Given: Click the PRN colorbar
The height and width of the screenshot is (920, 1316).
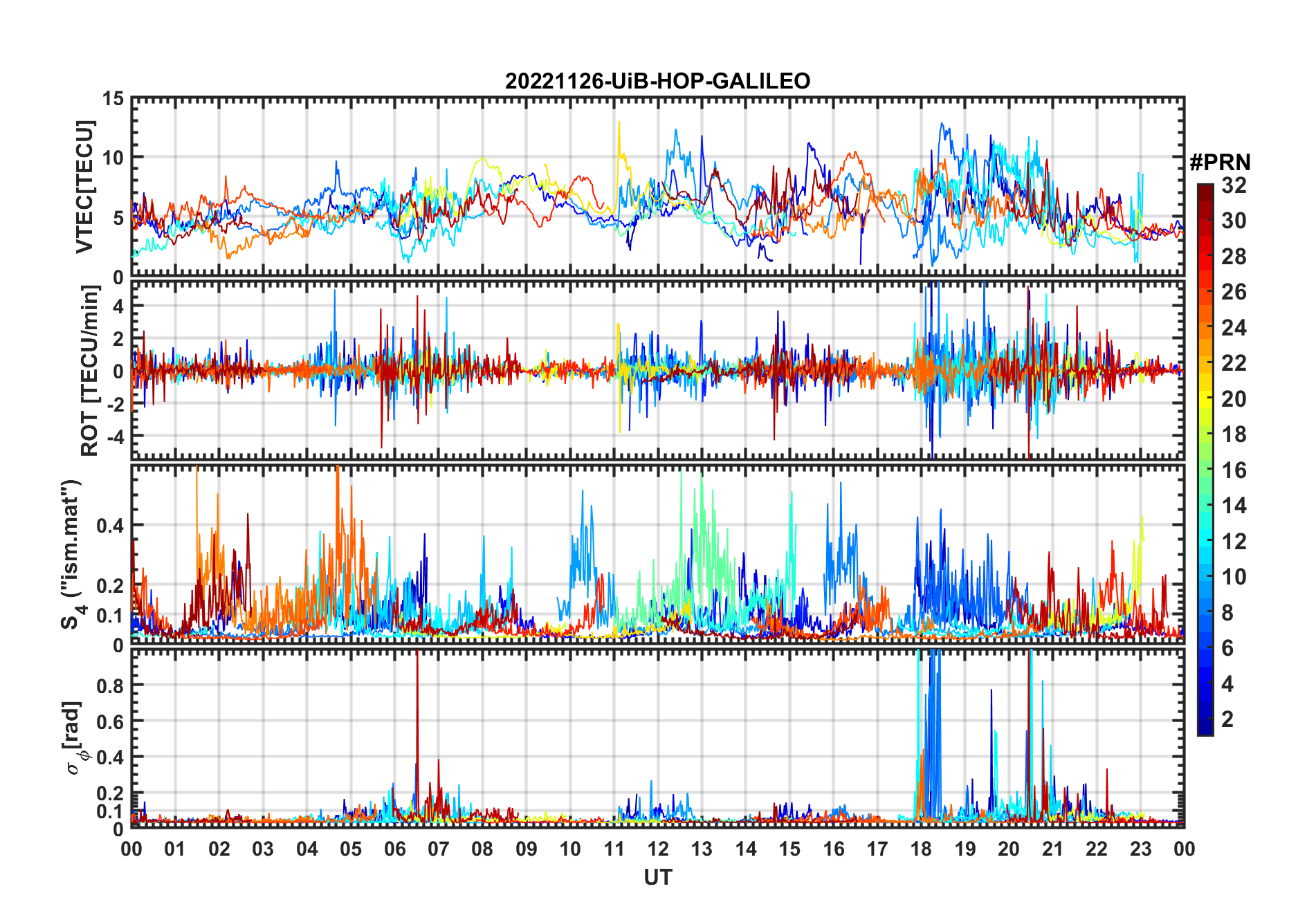Looking at the screenshot, I should click(1205, 459).
